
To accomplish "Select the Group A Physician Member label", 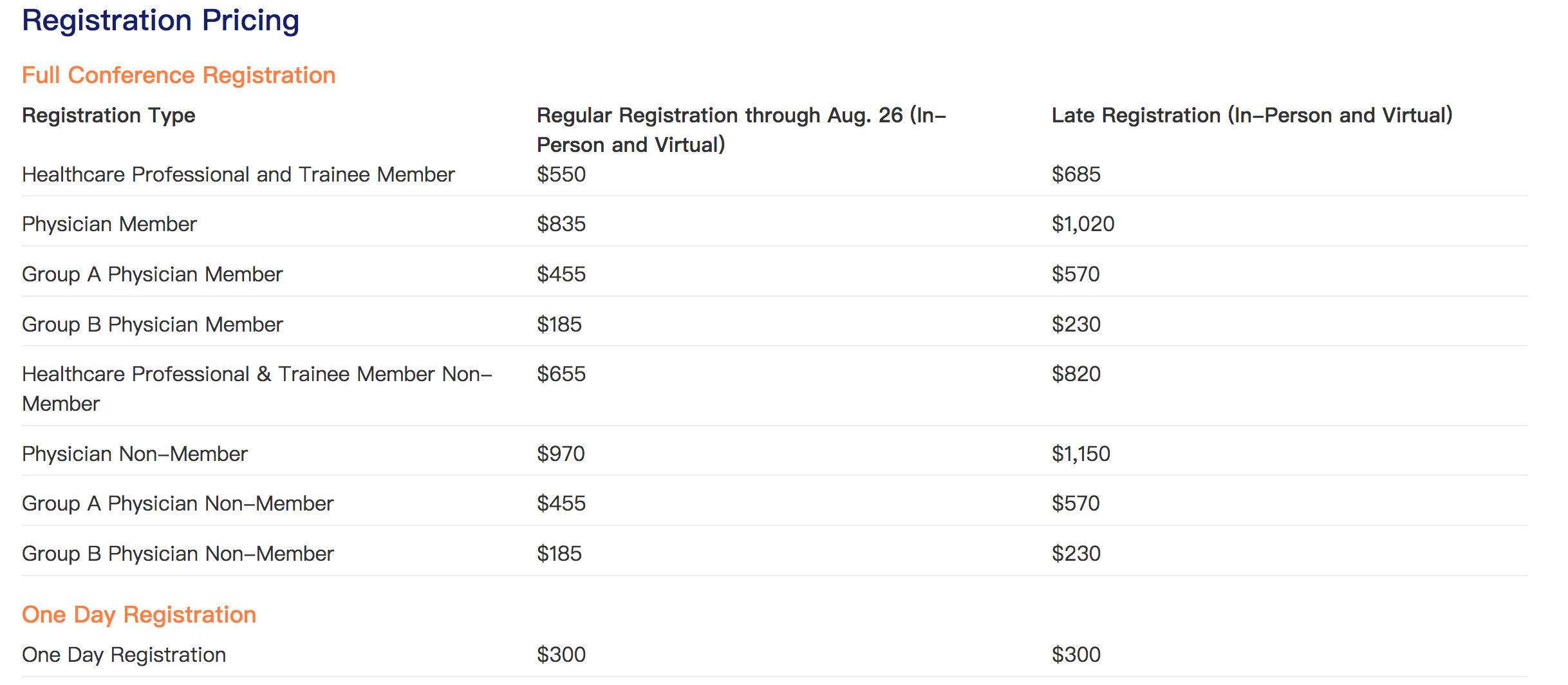I will (x=152, y=274).
